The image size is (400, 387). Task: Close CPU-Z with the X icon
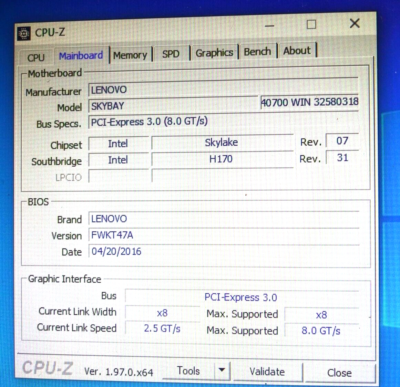(x=355, y=23)
